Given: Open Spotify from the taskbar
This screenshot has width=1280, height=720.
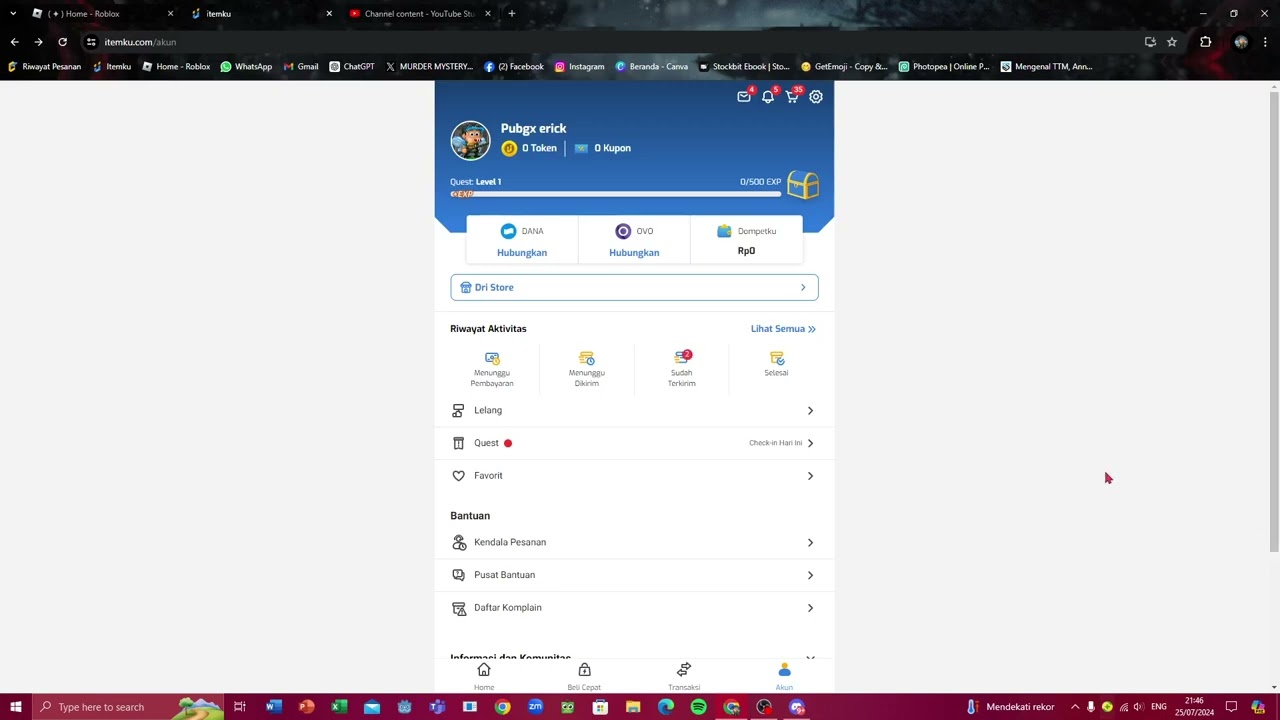Looking at the screenshot, I should pos(698,707).
